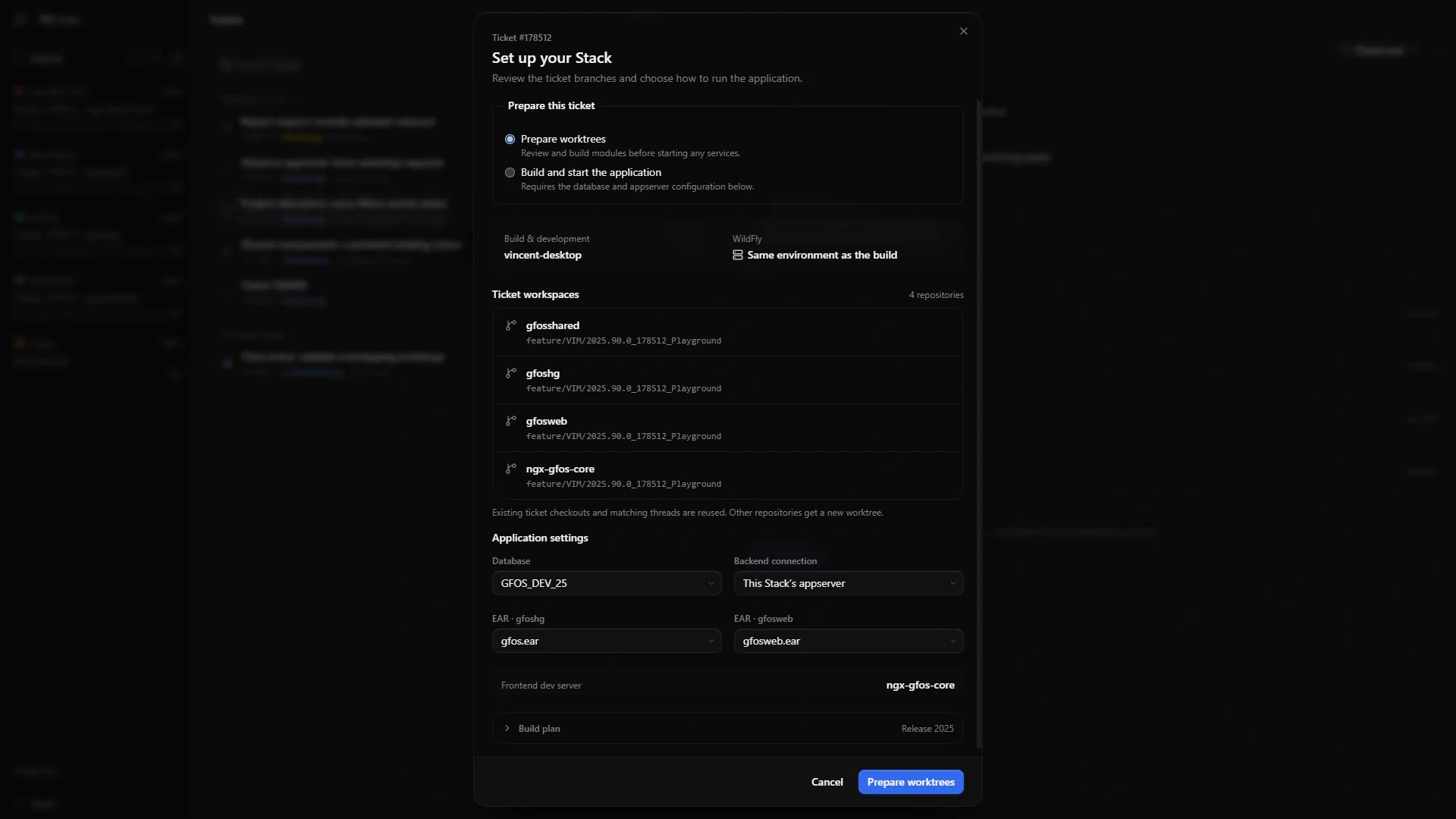
Task: Click the branch icon next to gfosweb
Action: 511,421
